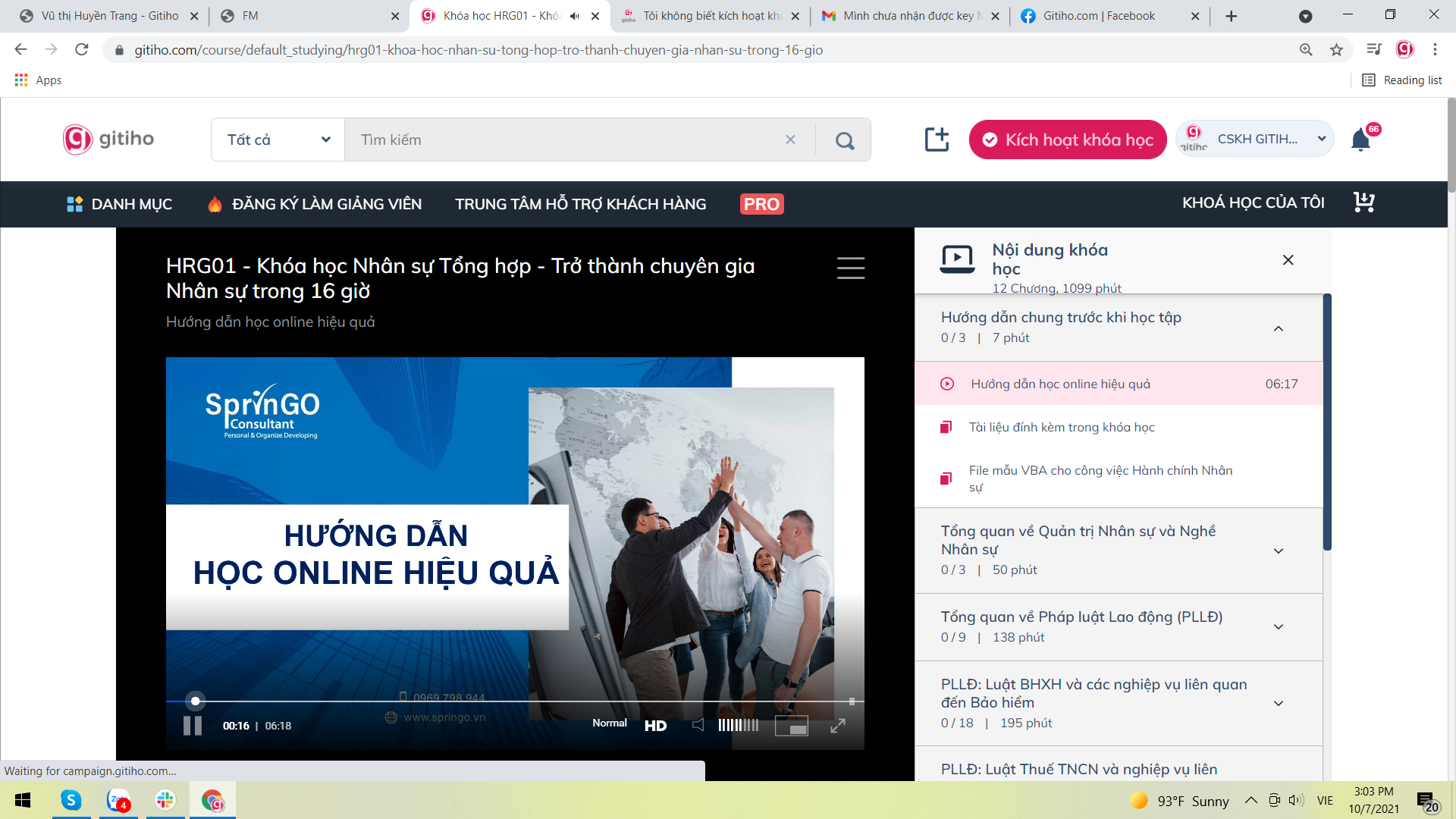The width and height of the screenshot is (1456, 819).
Task: Enter fullscreen video mode
Action: 837,726
